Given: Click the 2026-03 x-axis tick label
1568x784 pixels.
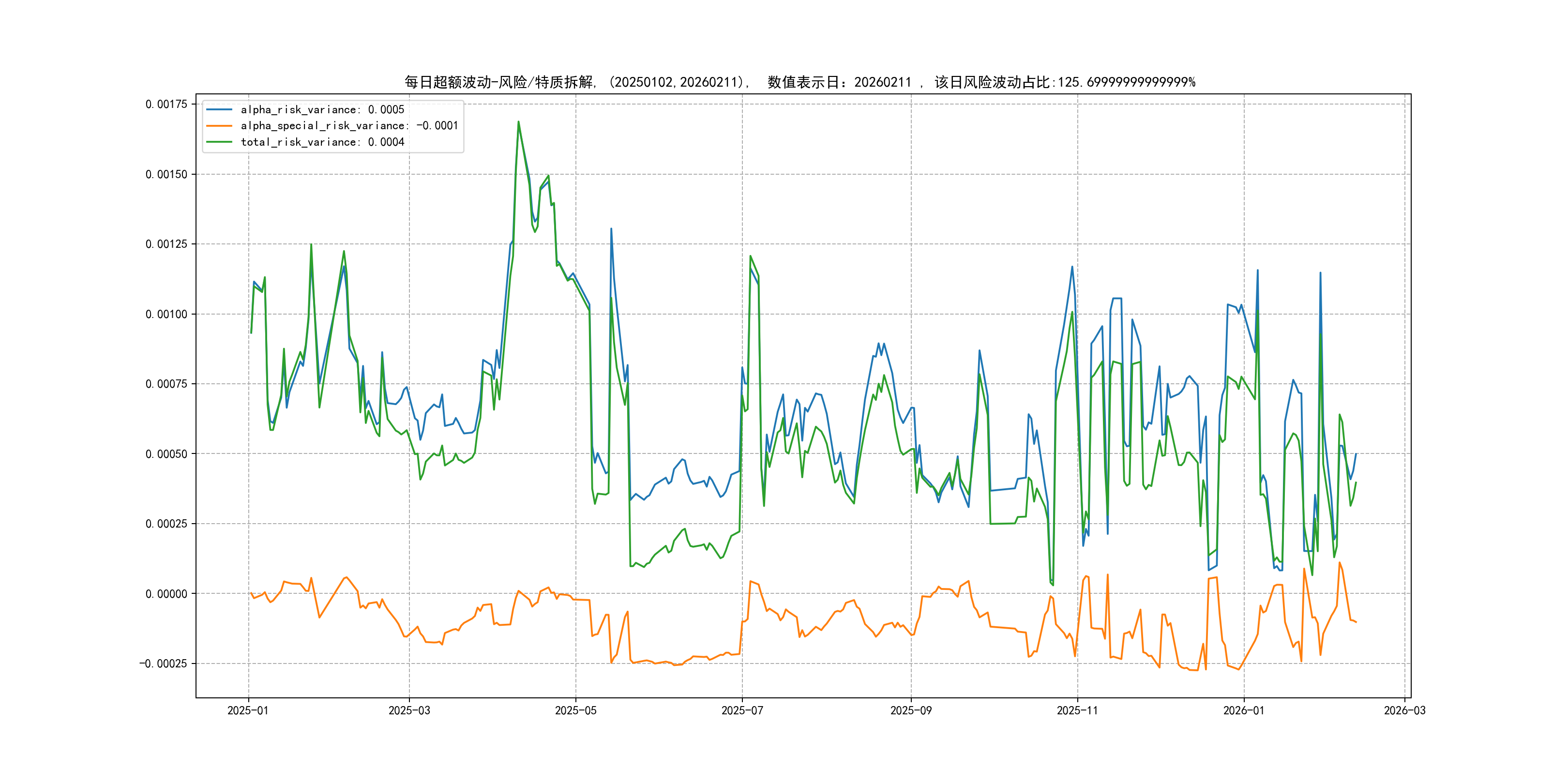Looking at the screenshot, I should (x=1404, y=710).
